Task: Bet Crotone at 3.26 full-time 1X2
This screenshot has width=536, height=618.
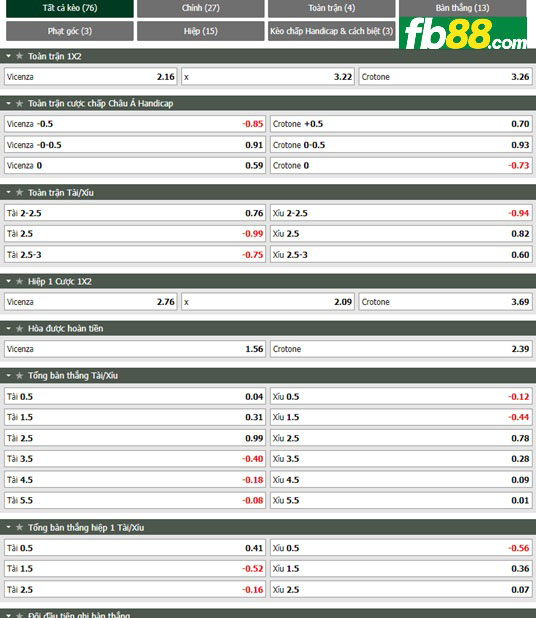Action: coord(445,77)
